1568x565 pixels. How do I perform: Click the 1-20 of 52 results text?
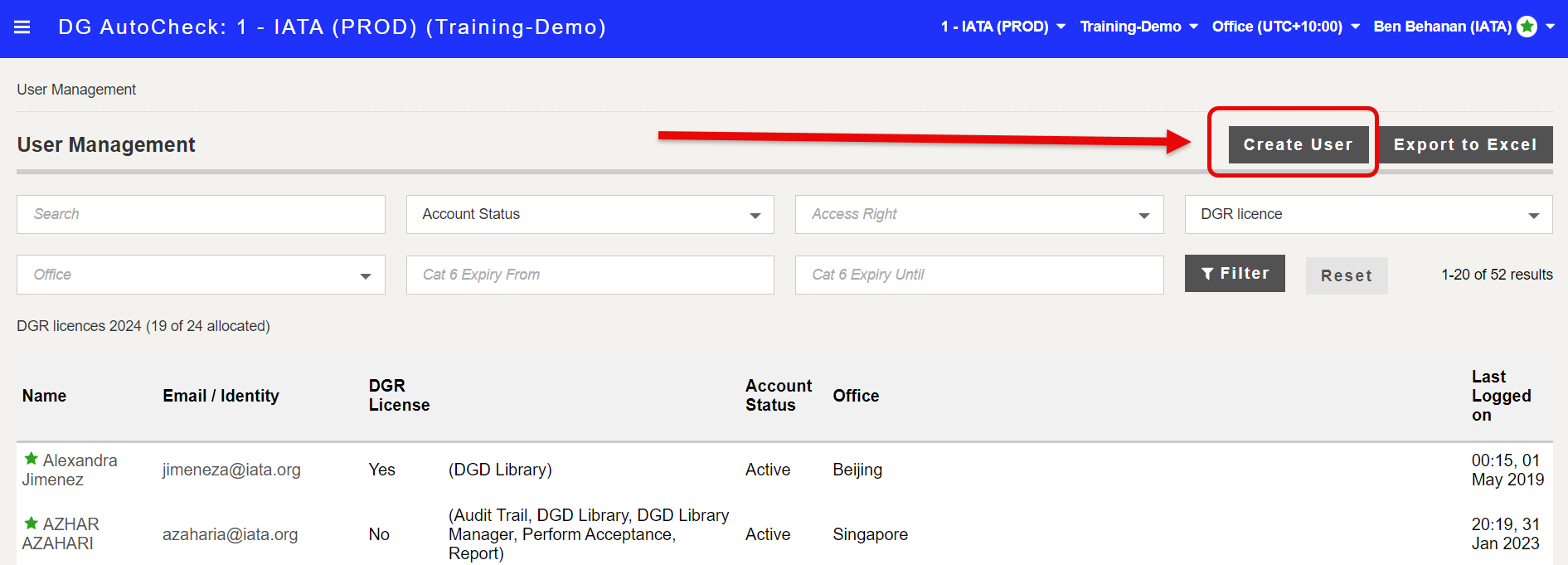[1497, 275]
